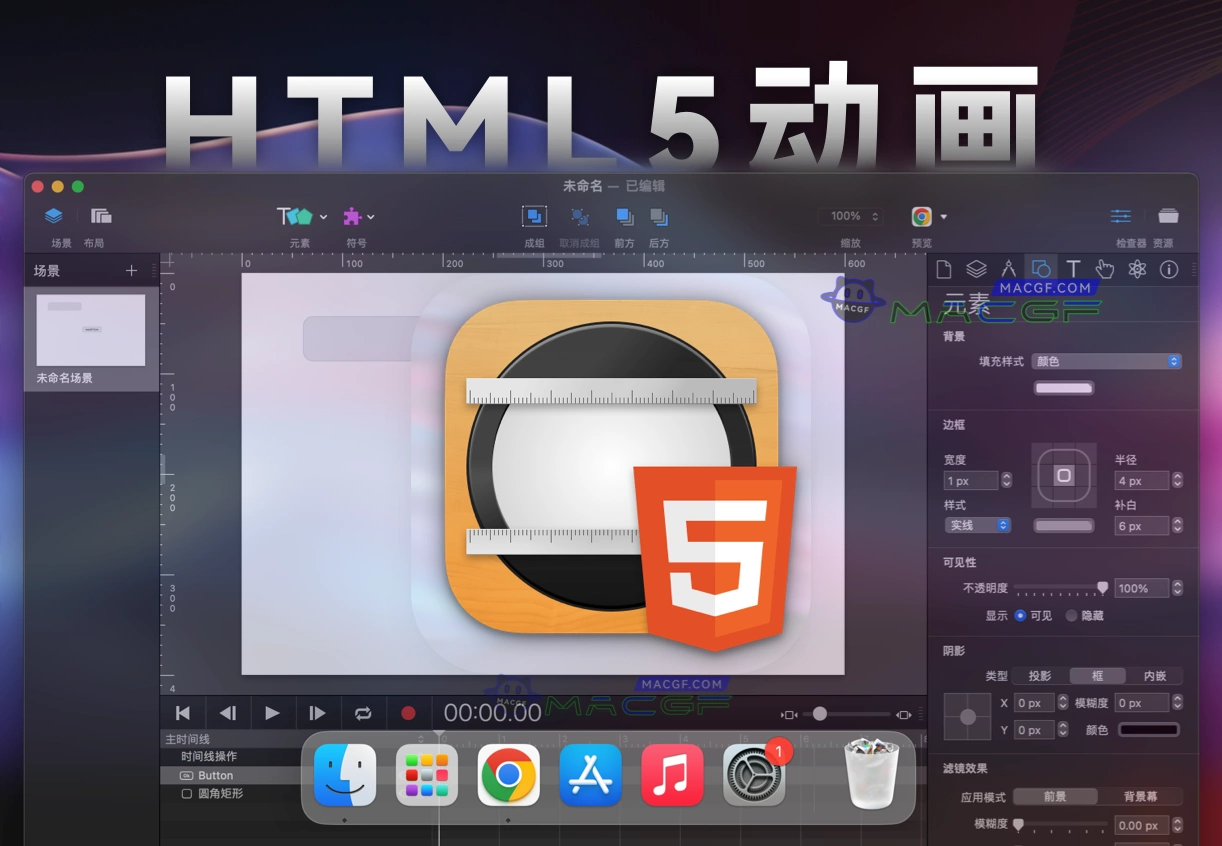Bring element forward with 前方 icon

(625, 216)
